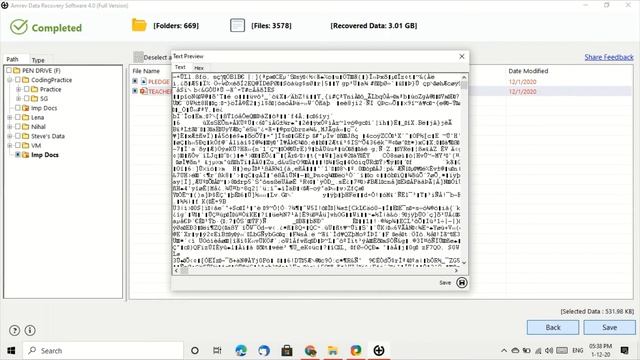Switch to the Type tab
This screenshot has height=360, width=640.
click(38, 60)
